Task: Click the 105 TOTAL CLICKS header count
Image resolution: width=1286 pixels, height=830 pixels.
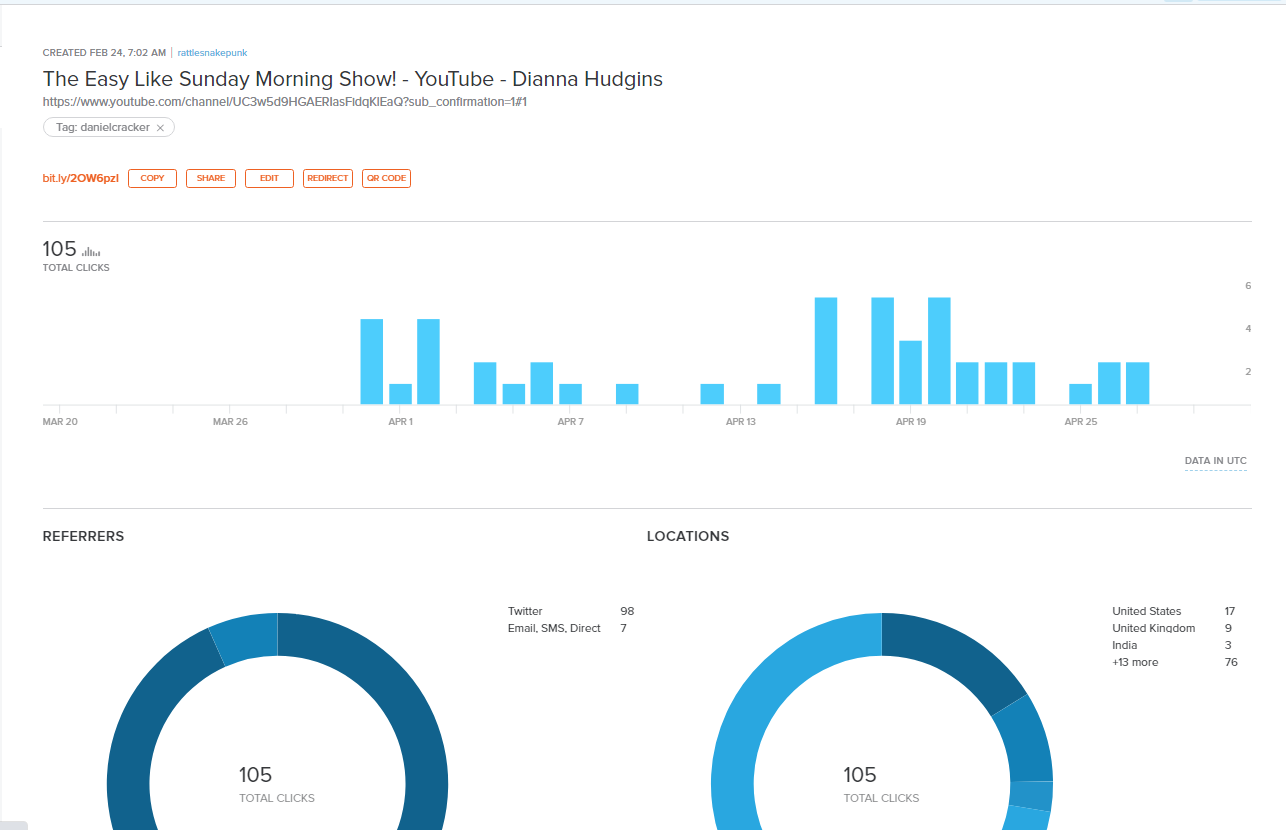Action: click(60, 249)
